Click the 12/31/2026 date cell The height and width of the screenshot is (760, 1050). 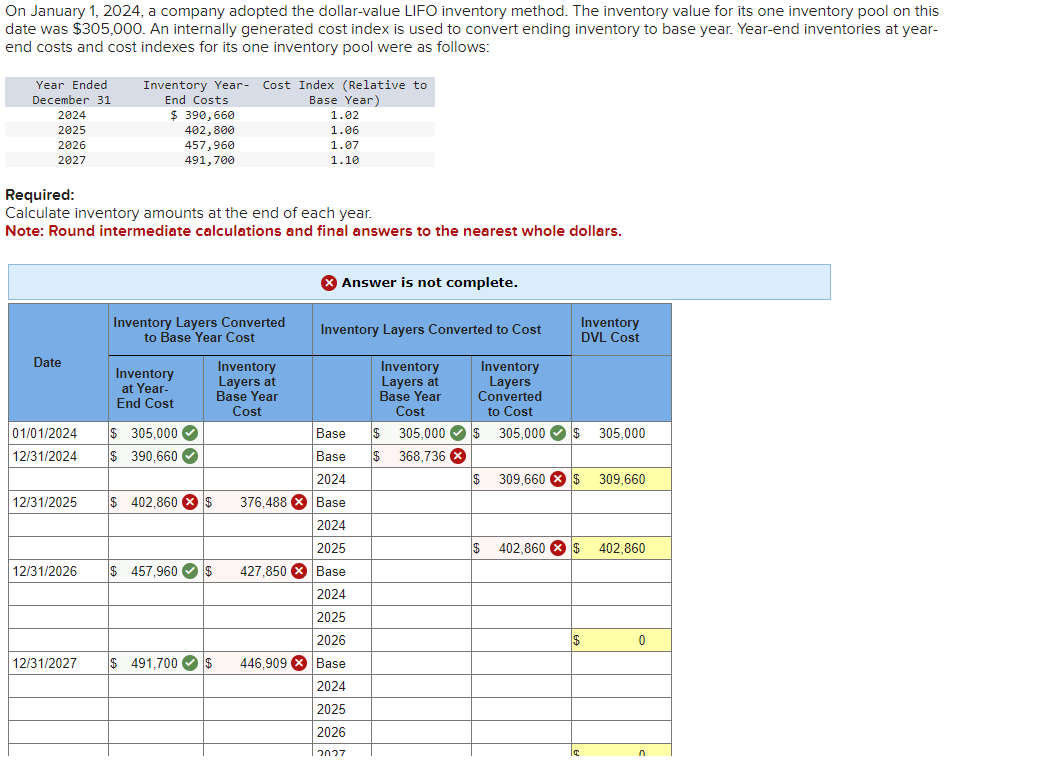coord(58,571)
